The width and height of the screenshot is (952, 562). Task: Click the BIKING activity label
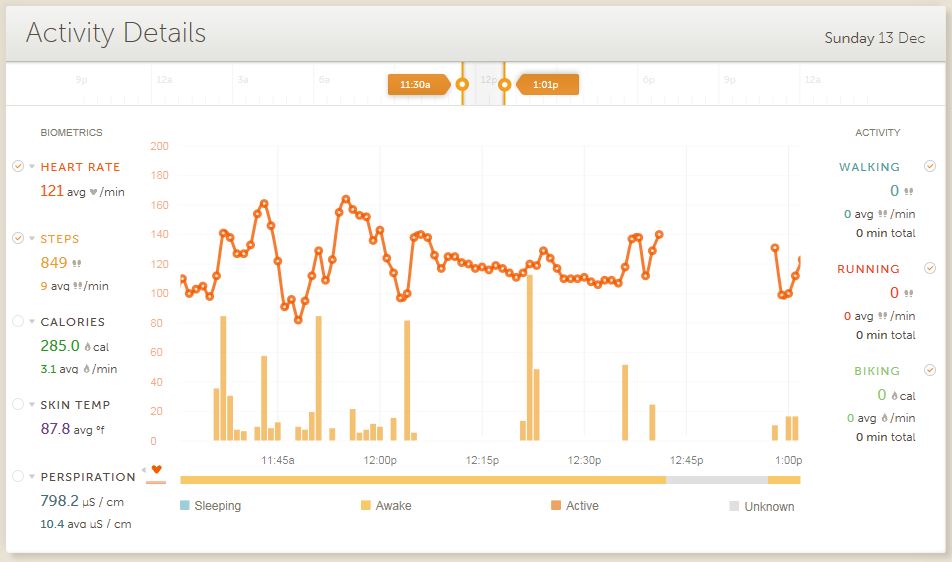coord(877,371)
